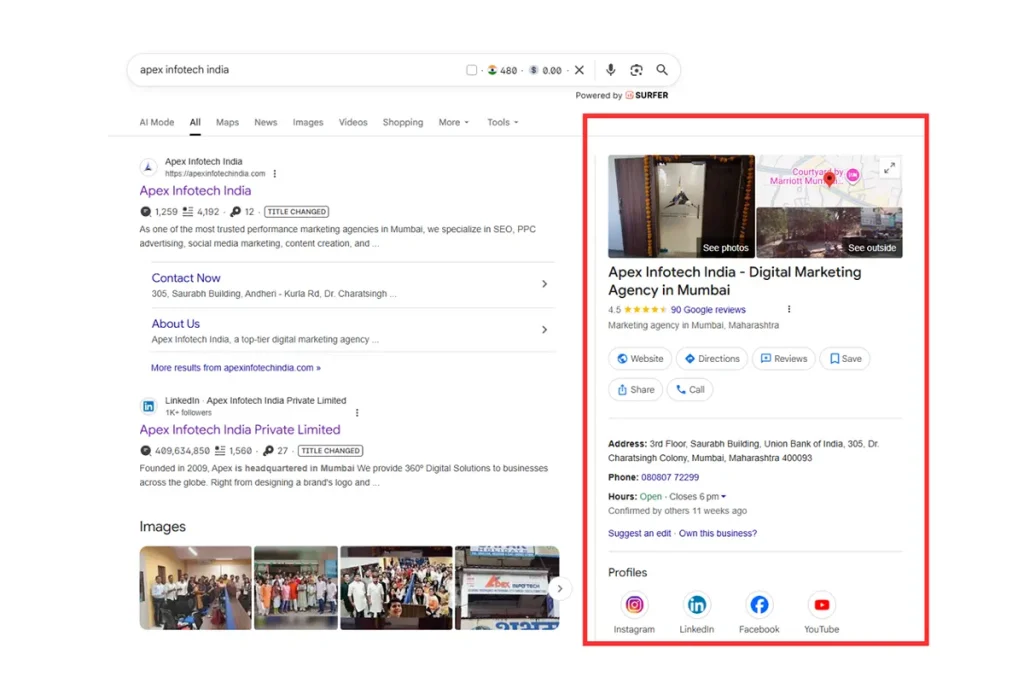1024x683 pixels.
Task: Open Google Lens image search icon
Action: tap(636, 70)
